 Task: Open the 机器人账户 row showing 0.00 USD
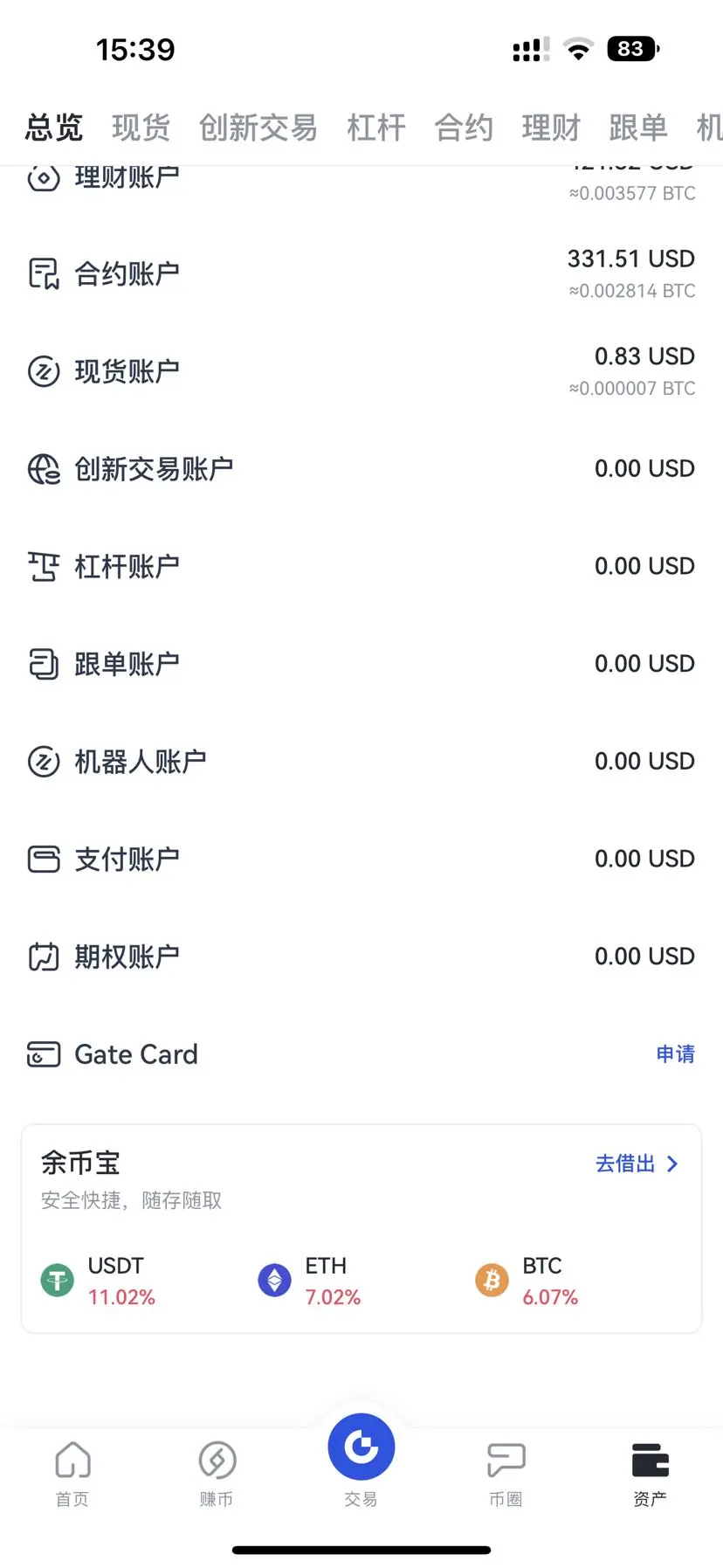[361, 762]
